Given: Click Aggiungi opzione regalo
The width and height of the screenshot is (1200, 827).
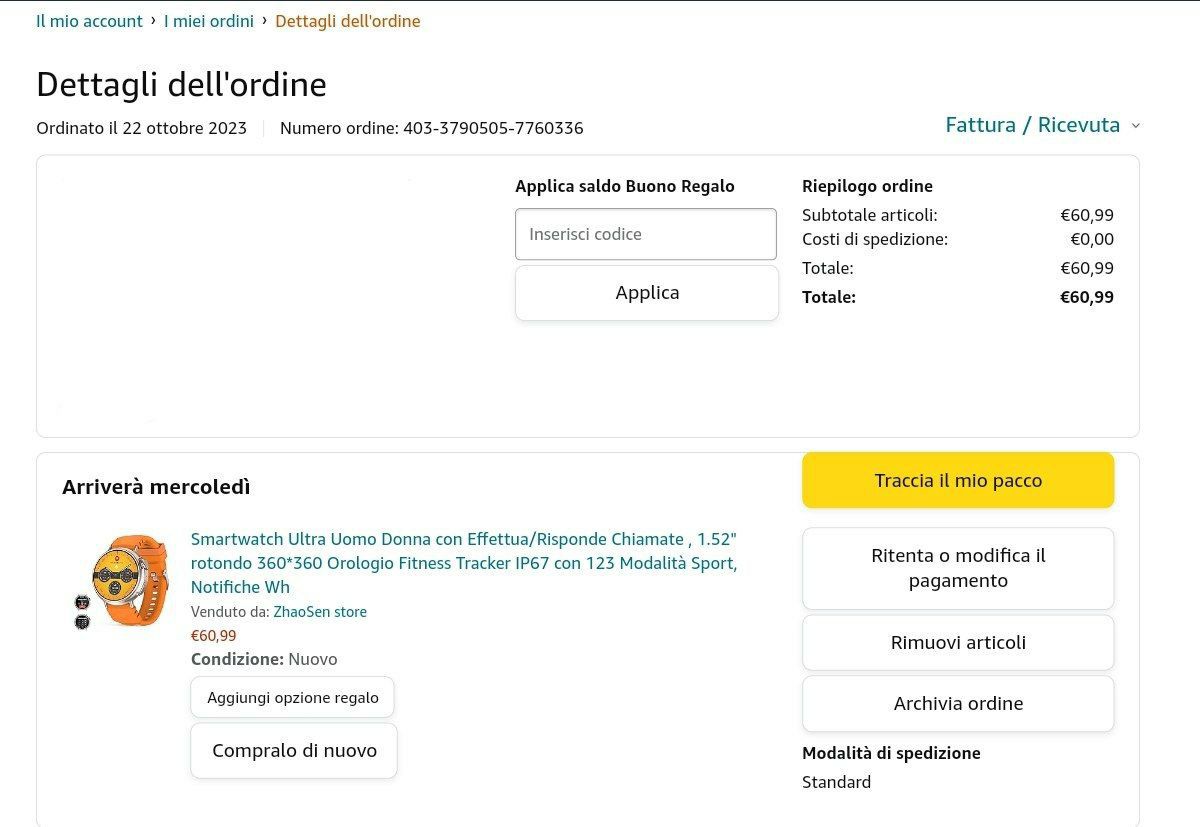Looking at the screenshot, I should pyautogui.click(x=292, y=697).
